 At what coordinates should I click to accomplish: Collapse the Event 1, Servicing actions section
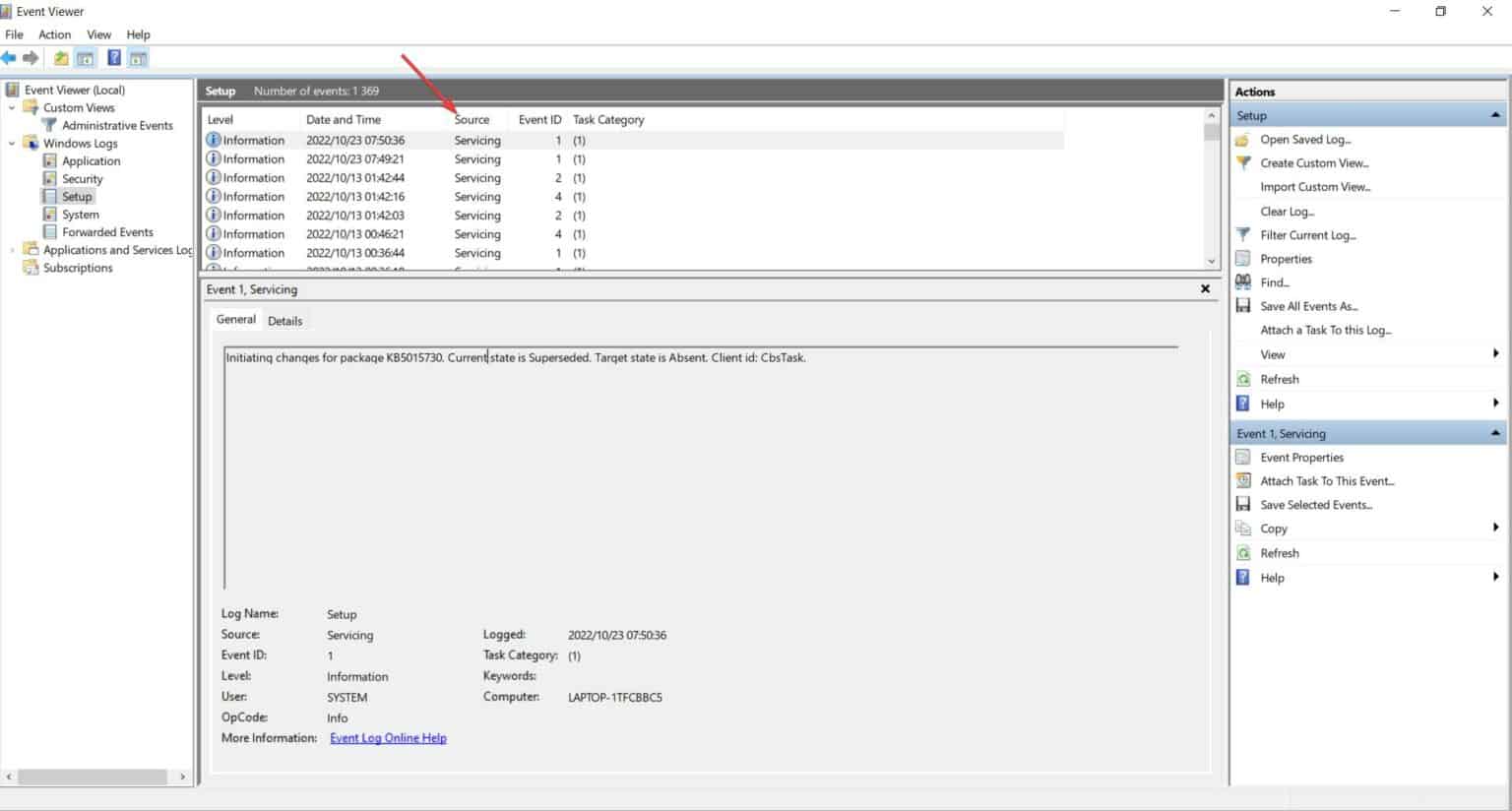tap(1495, 432)
